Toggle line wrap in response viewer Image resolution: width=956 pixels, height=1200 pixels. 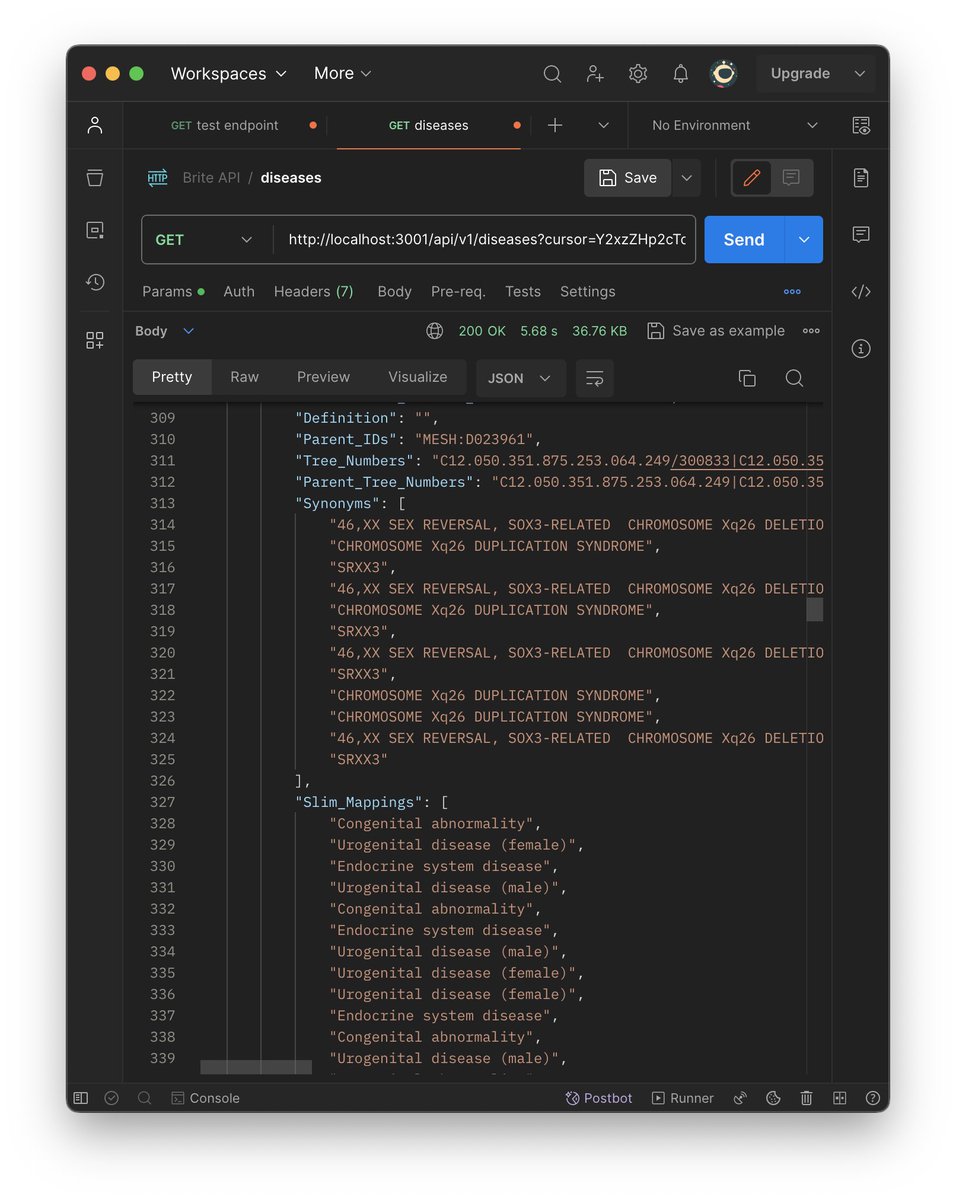click(595, 378)
